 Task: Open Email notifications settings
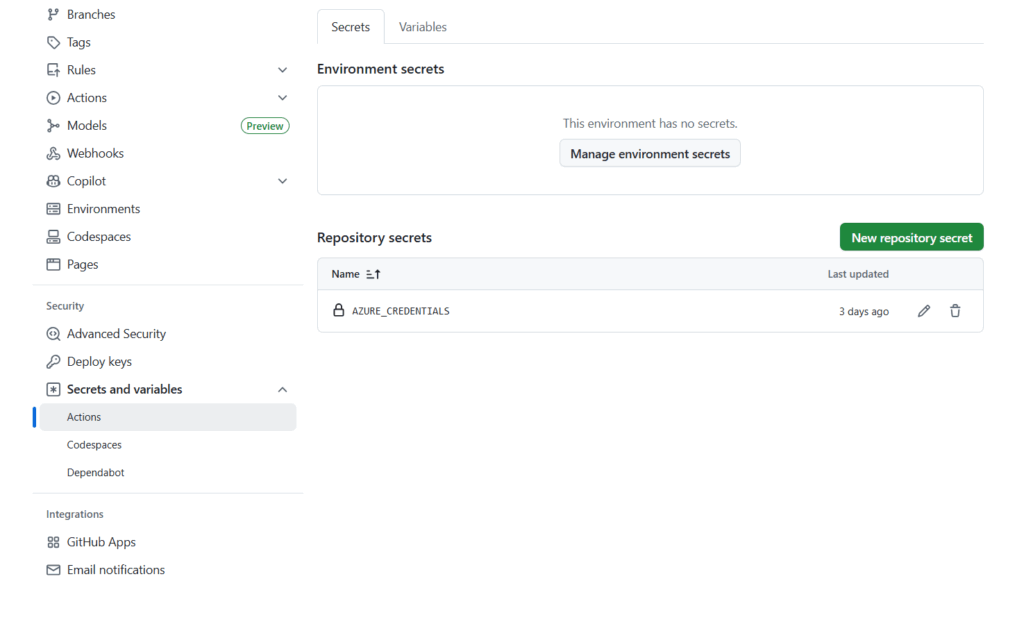[116, 570]
